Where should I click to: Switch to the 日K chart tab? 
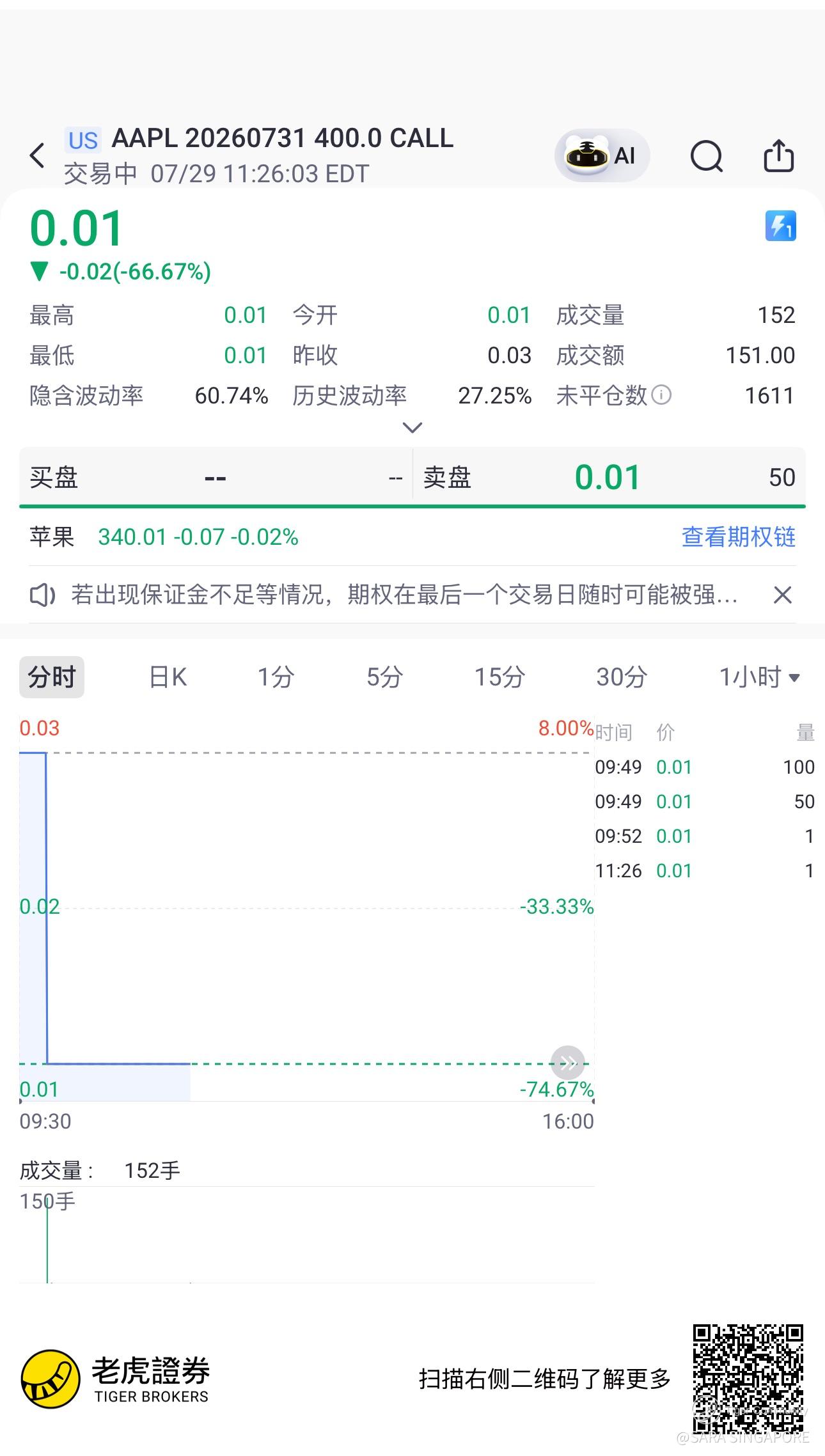[x=168, y=677]
